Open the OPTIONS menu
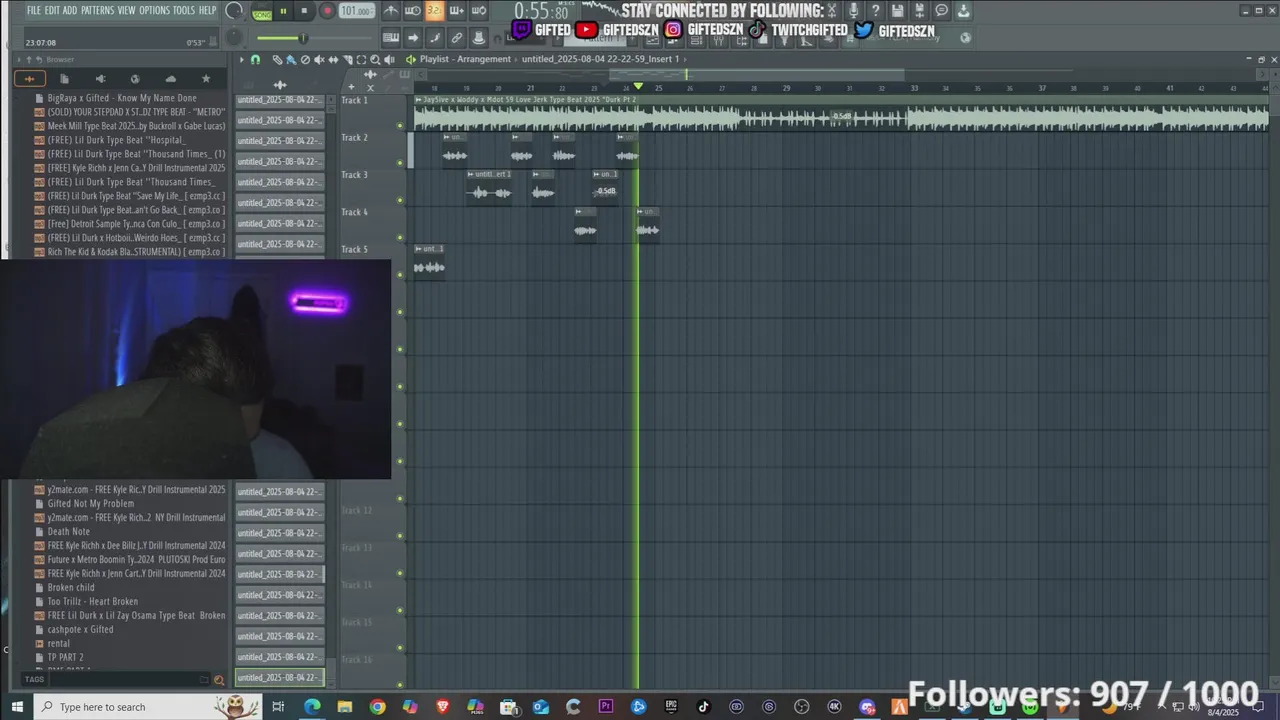 tap(155, 10)
